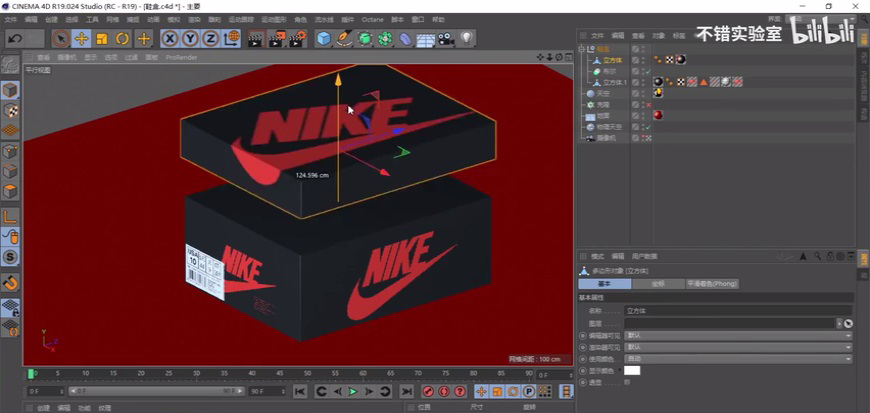This screenshot has width=870, height=413.
Task: Open the 文件 menu in the main menu bar
Action: [x=11, y=19]
